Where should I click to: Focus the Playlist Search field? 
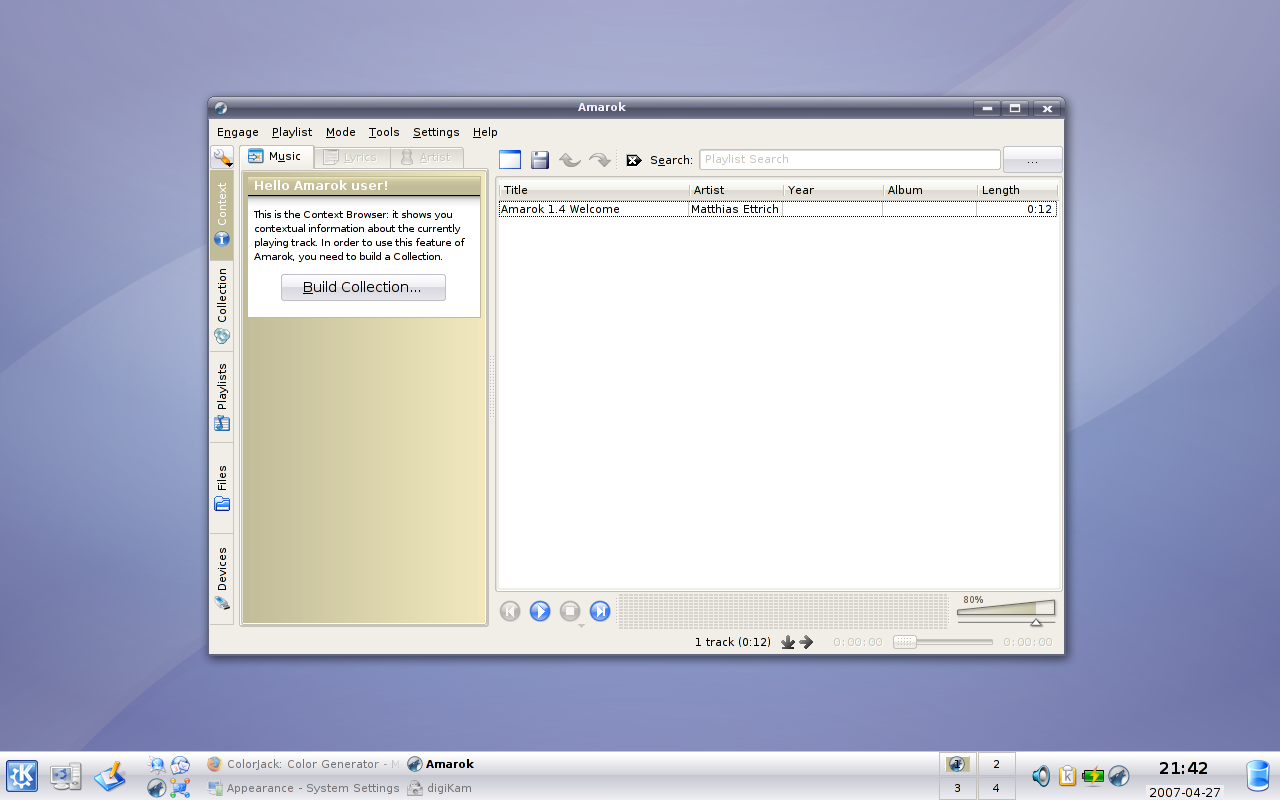coord(850,159)
